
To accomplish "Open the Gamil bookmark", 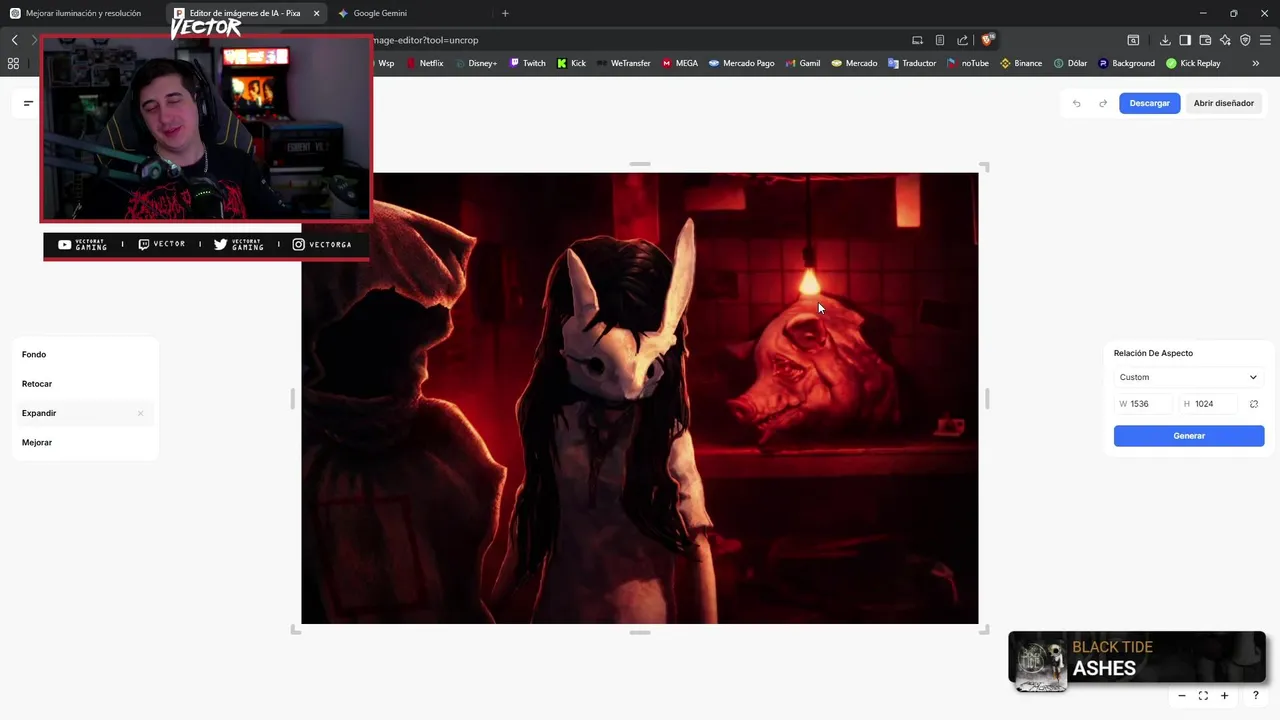I will click(x=802, y=63).
